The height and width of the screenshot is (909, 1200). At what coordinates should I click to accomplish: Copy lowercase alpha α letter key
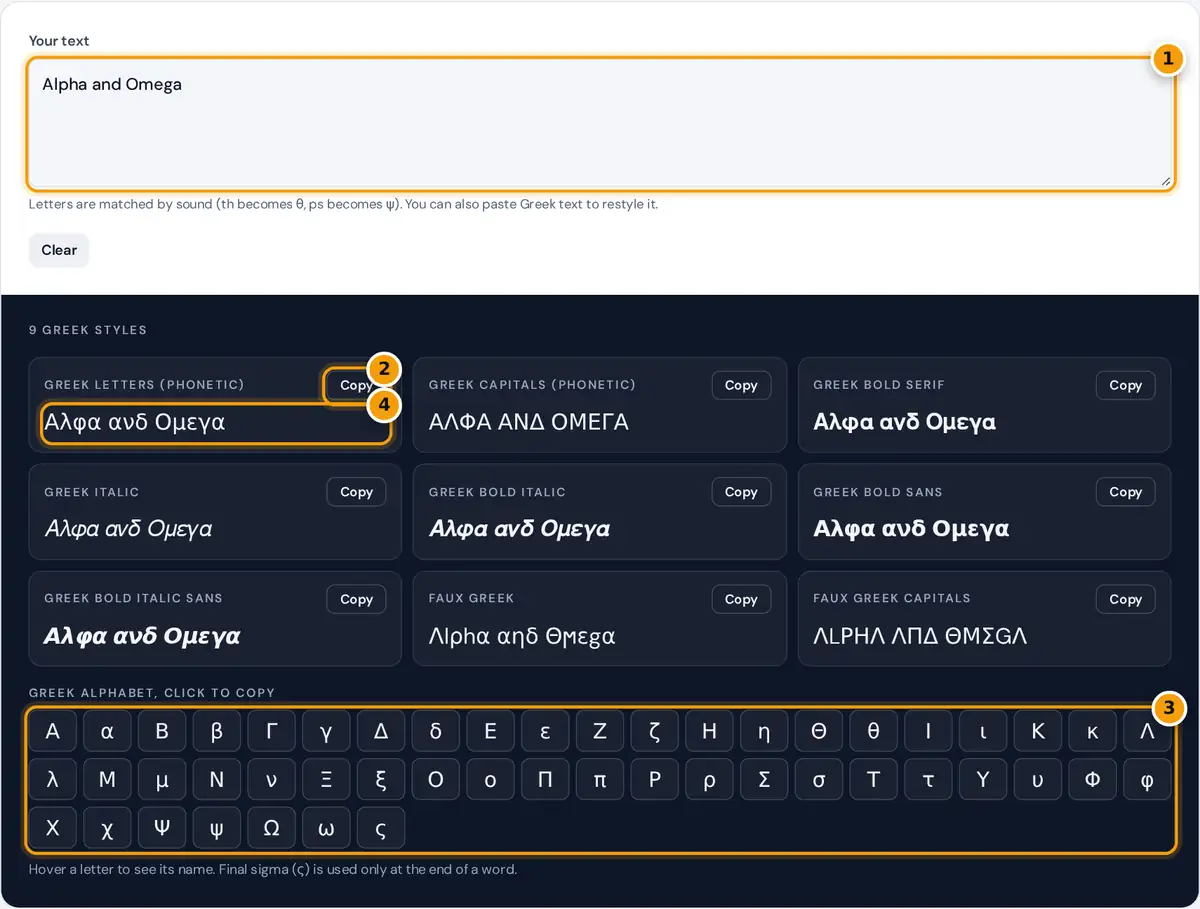click(x=107, y=731)
